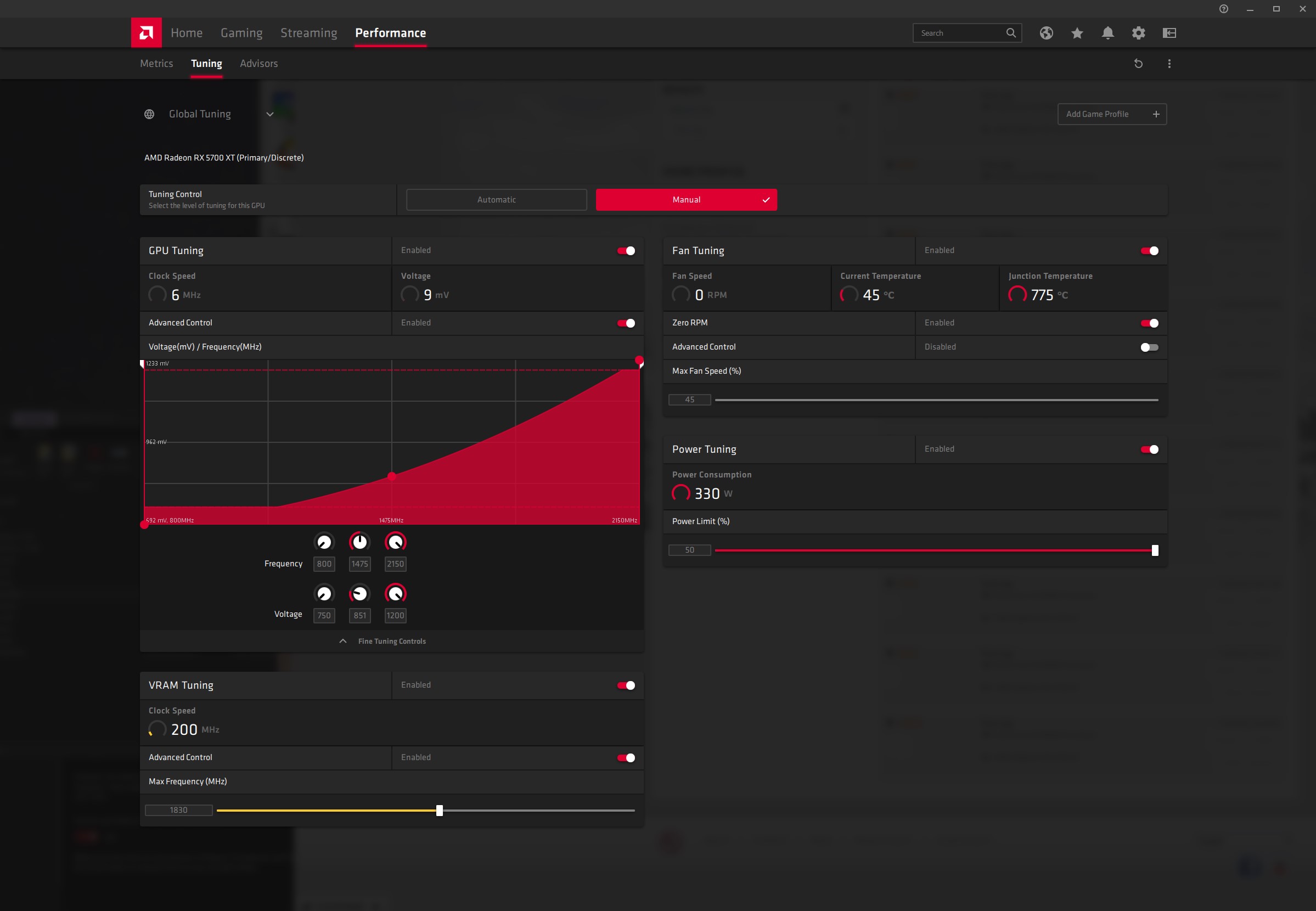Turn off Zero RPM toggle
This screenshot has width=1316, height=911.
(x=1149, y=323)
